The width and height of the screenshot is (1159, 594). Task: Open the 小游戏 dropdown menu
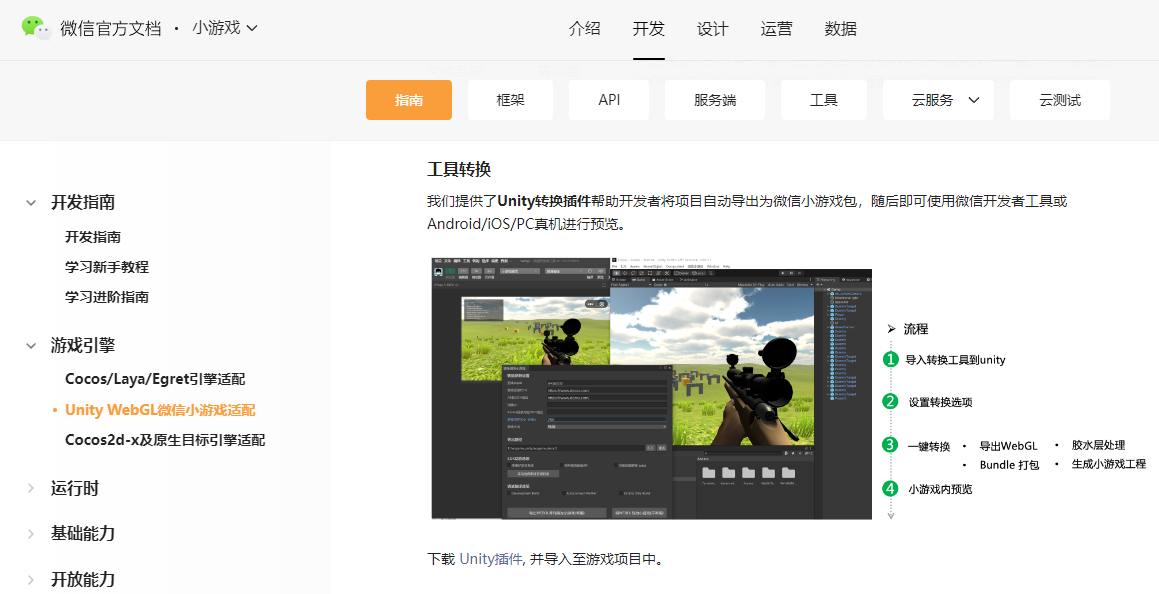pos(225,28)
